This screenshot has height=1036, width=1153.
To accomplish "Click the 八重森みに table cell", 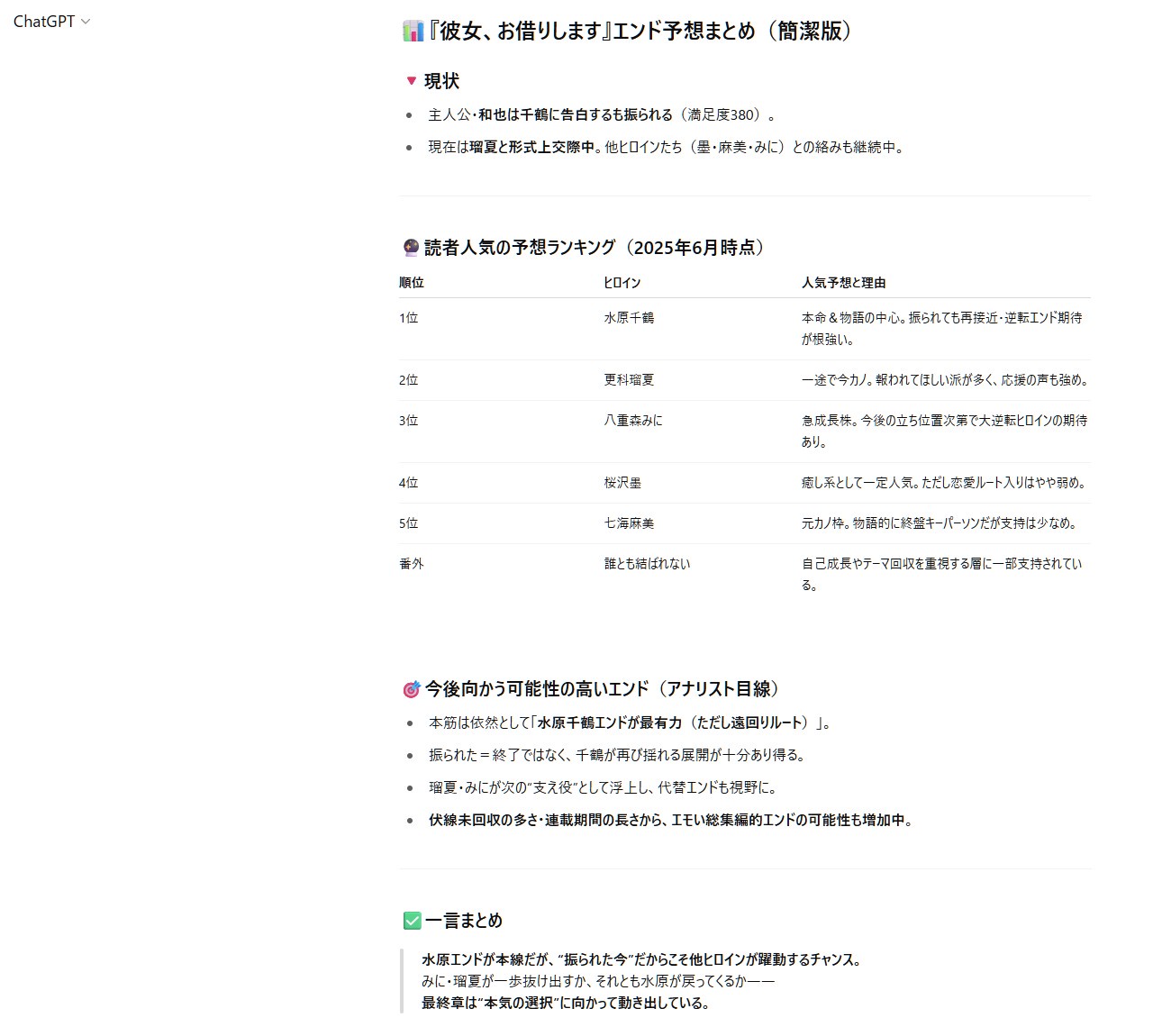I will coord(633,421).
